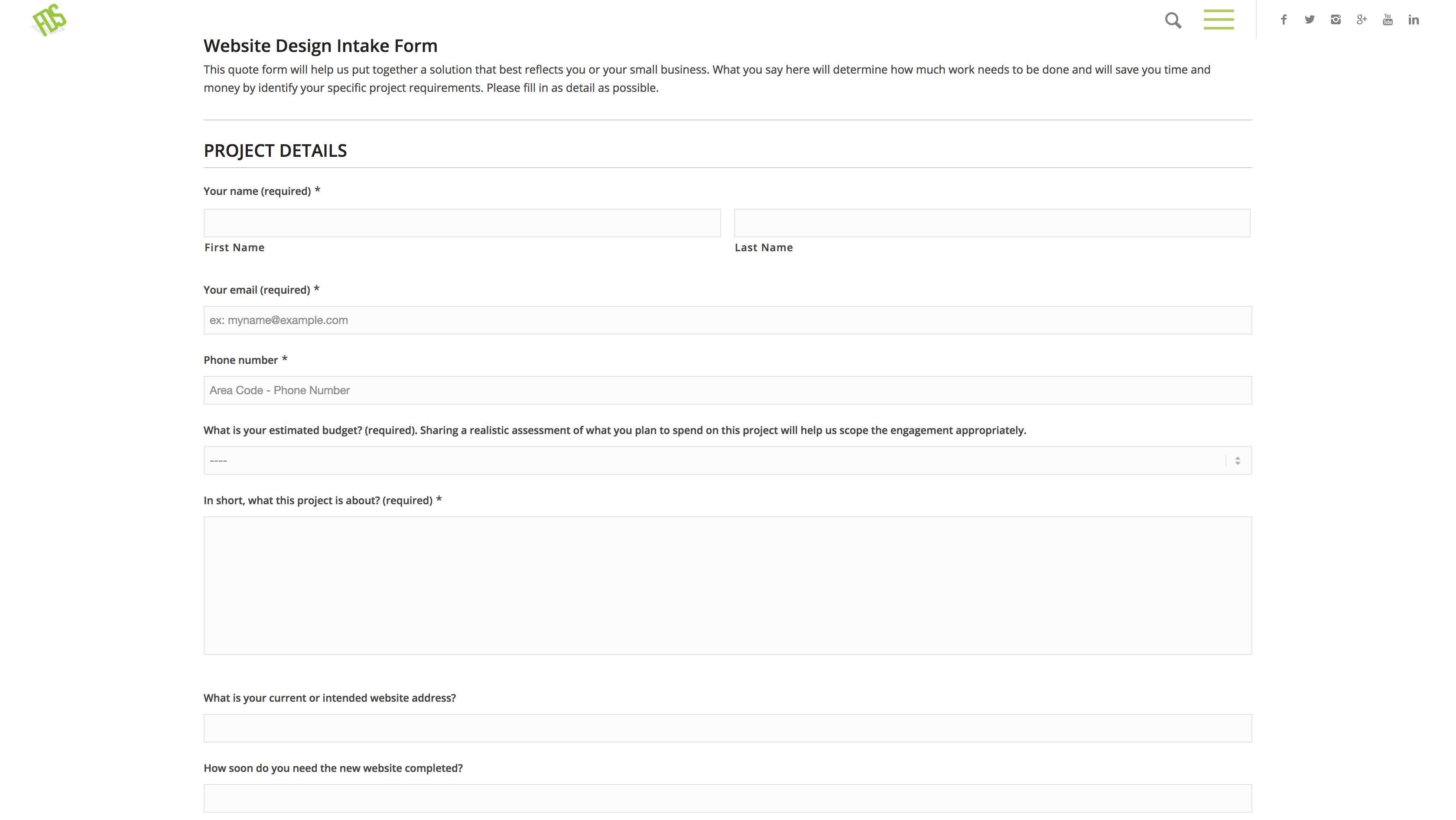Select the email input field

728,321
